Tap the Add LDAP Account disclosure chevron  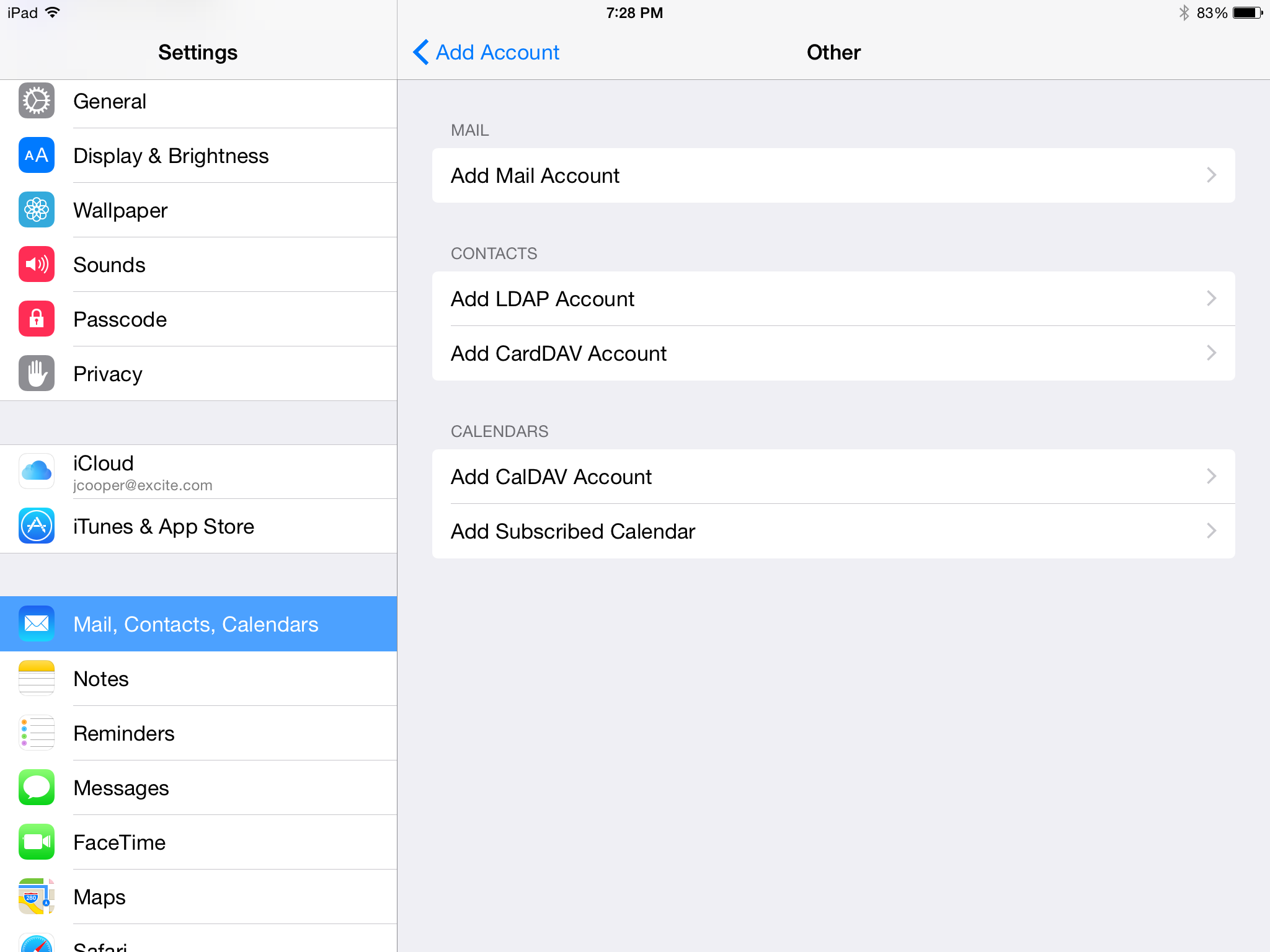pos(1212,298)
